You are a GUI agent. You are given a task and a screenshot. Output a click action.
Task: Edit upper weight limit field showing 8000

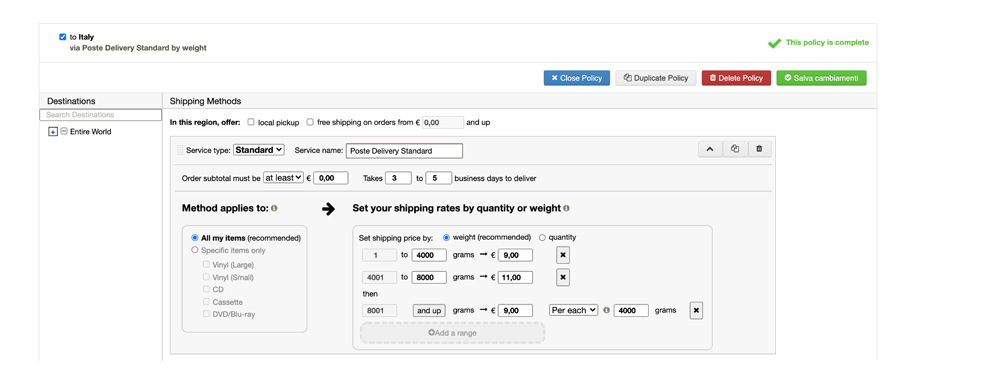pos(429,278)
